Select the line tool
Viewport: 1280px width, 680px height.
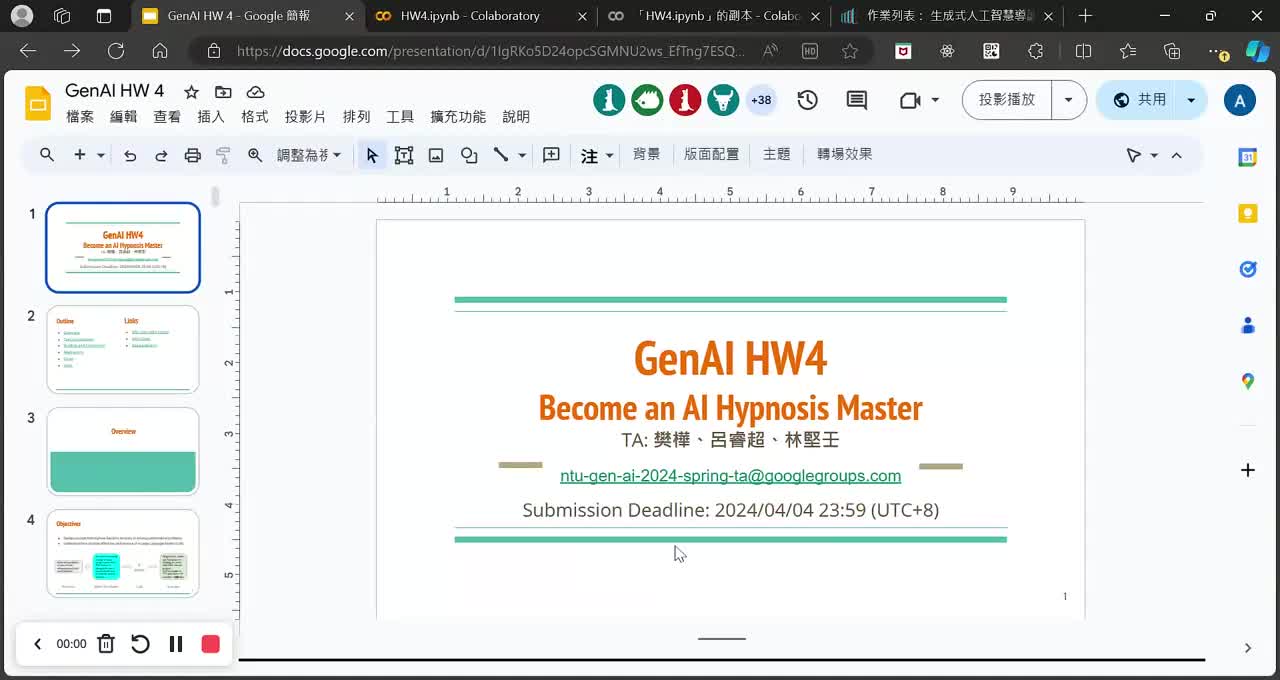(x=501, y=155)
